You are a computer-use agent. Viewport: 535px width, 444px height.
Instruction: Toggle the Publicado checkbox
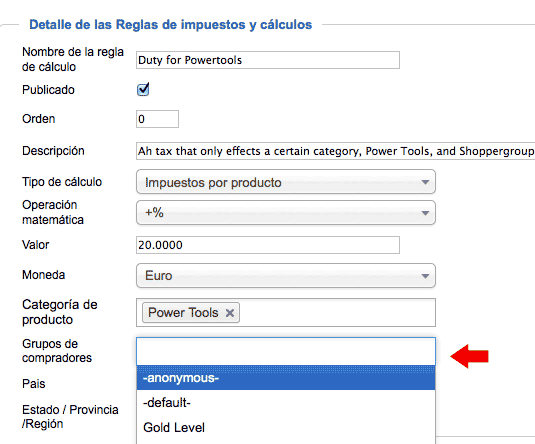[x=143, y=90]
